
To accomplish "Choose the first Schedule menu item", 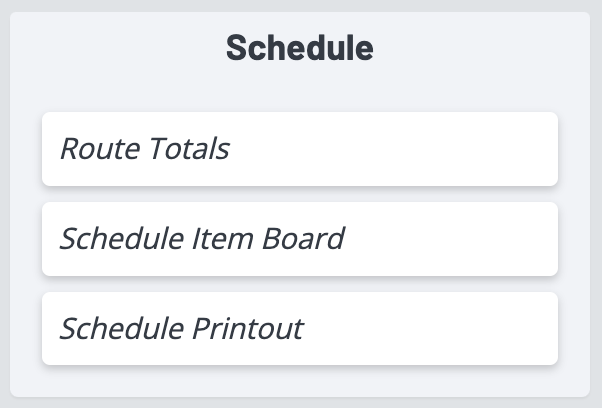I will coord(299,149).
